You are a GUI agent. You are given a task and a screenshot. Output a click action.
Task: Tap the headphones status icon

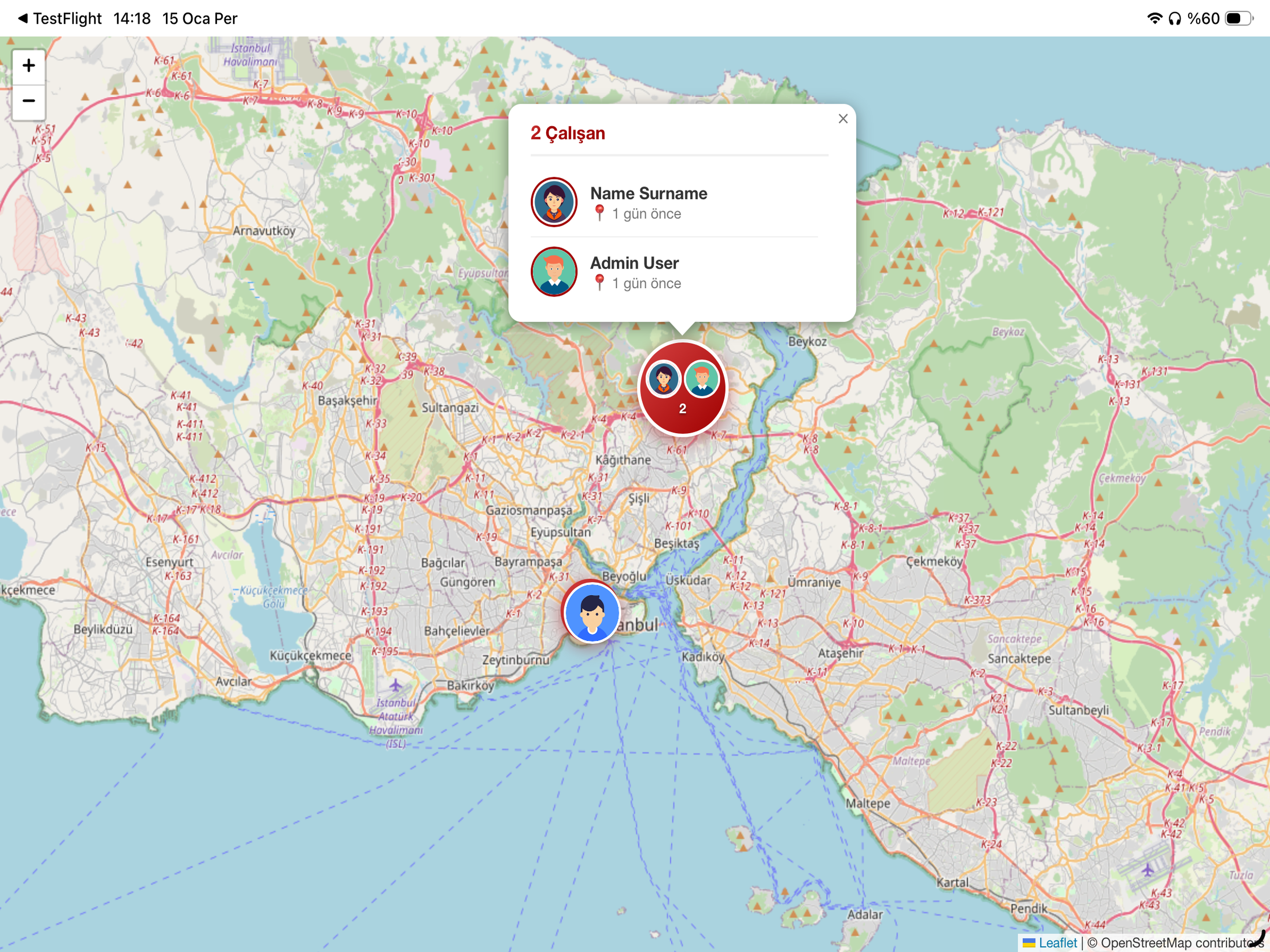point(1175,19)
